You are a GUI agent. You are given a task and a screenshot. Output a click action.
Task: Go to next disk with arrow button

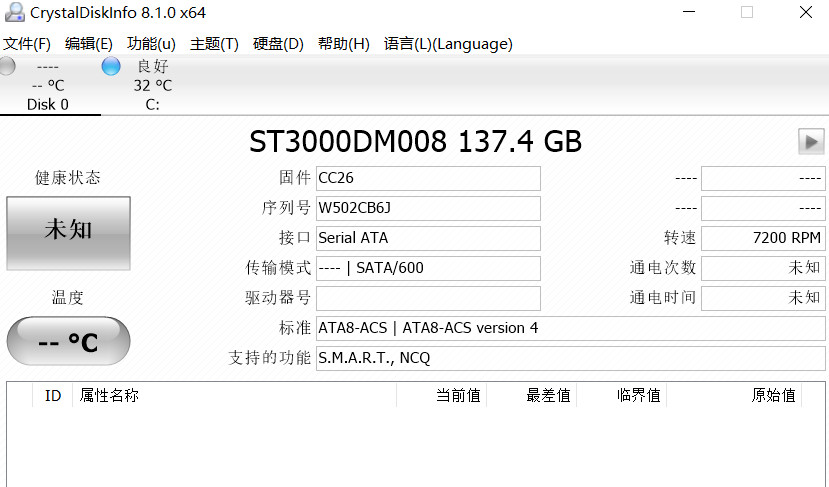tap(811, 141)
